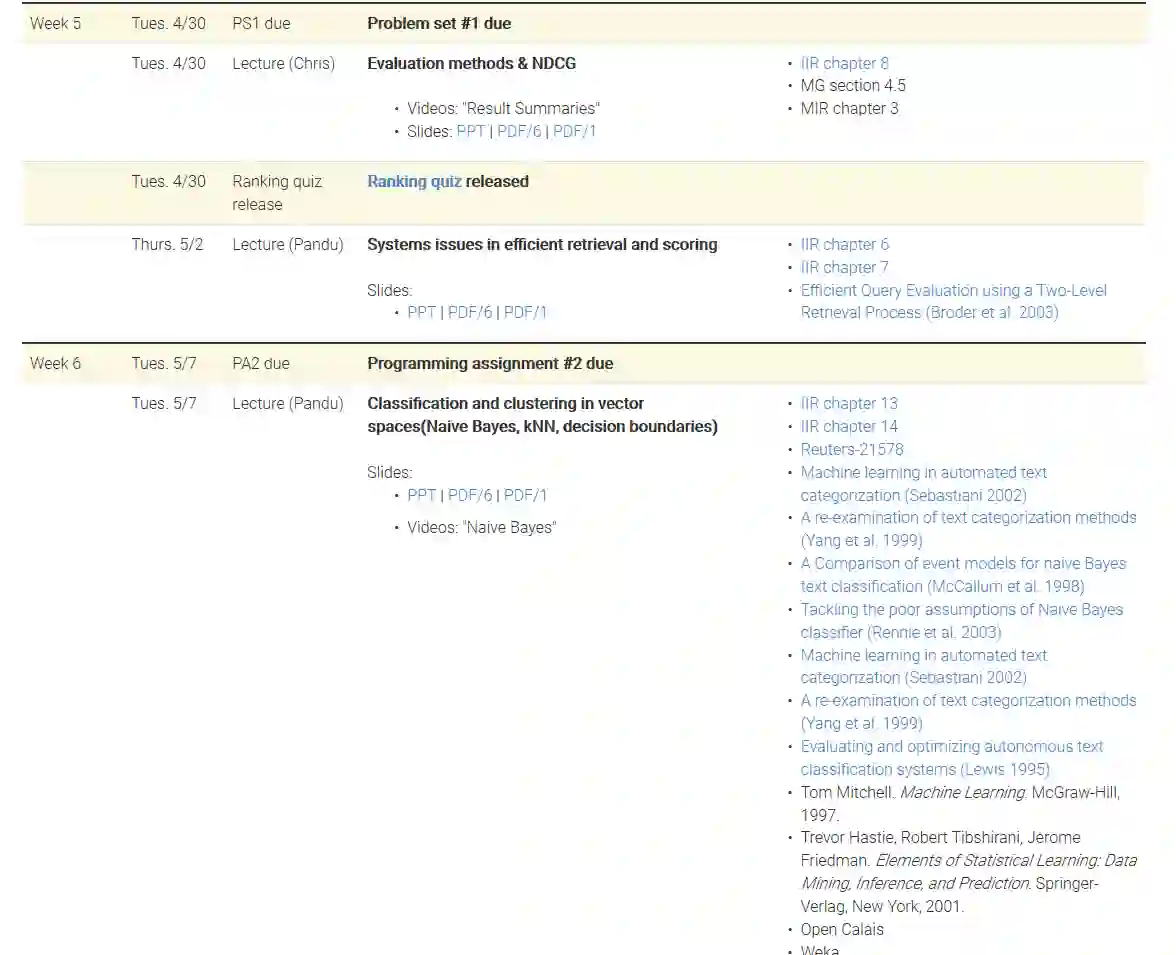Open Tackling poor assumptions of Naive Bayes paper
This screenshot has height=955, width=1176.
961,610
